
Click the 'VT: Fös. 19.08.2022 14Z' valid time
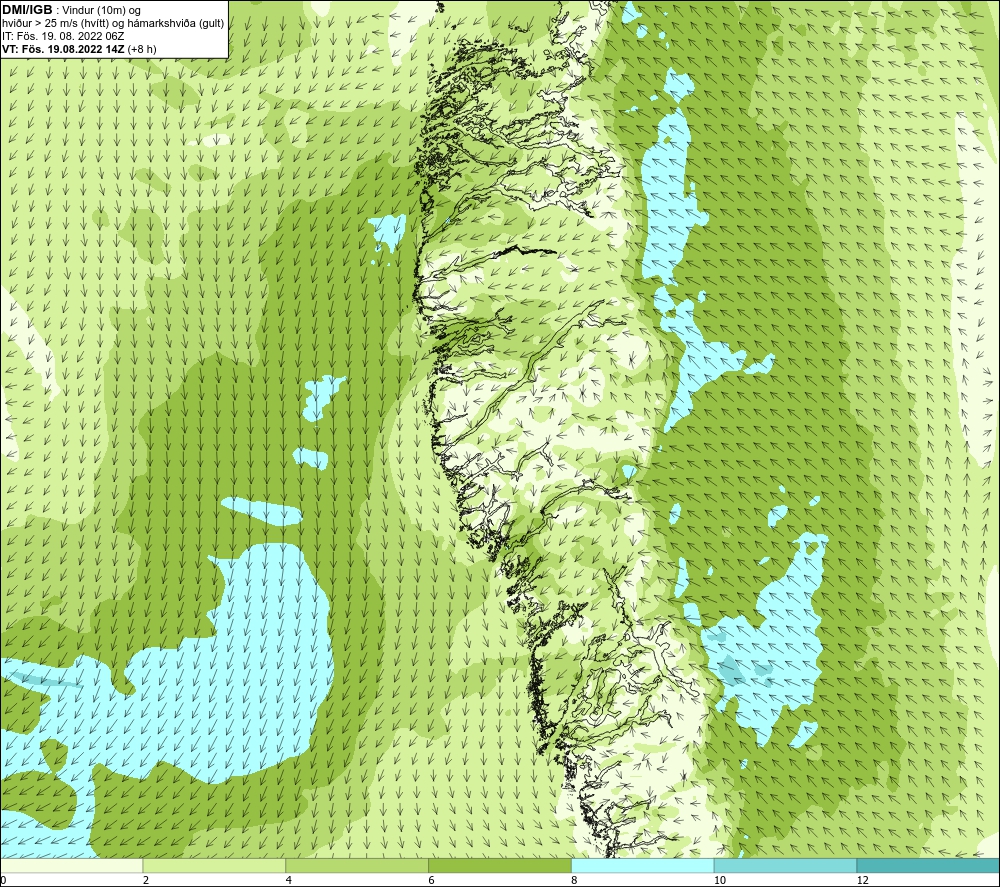pos(63,48)
